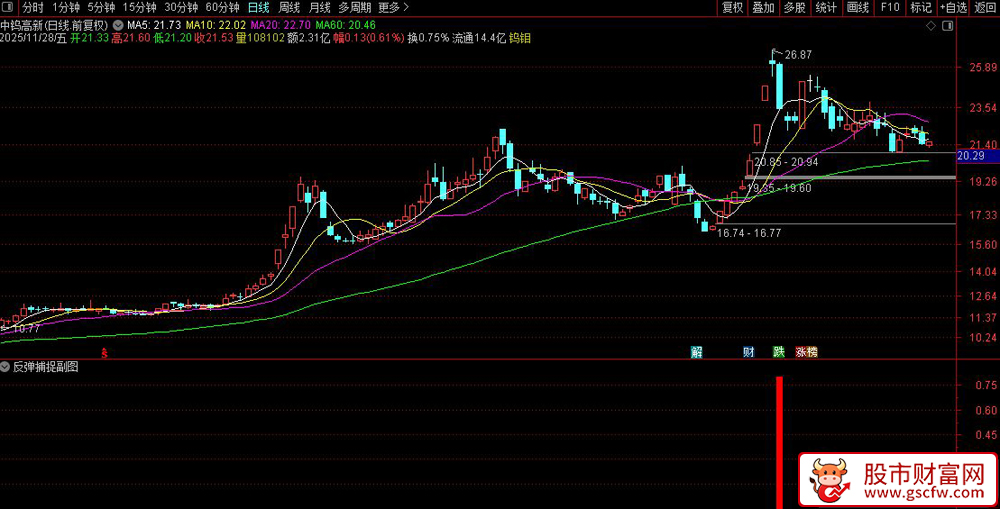Select the 周线 weekly tab
1000x509 pixels.
point(289,8)
